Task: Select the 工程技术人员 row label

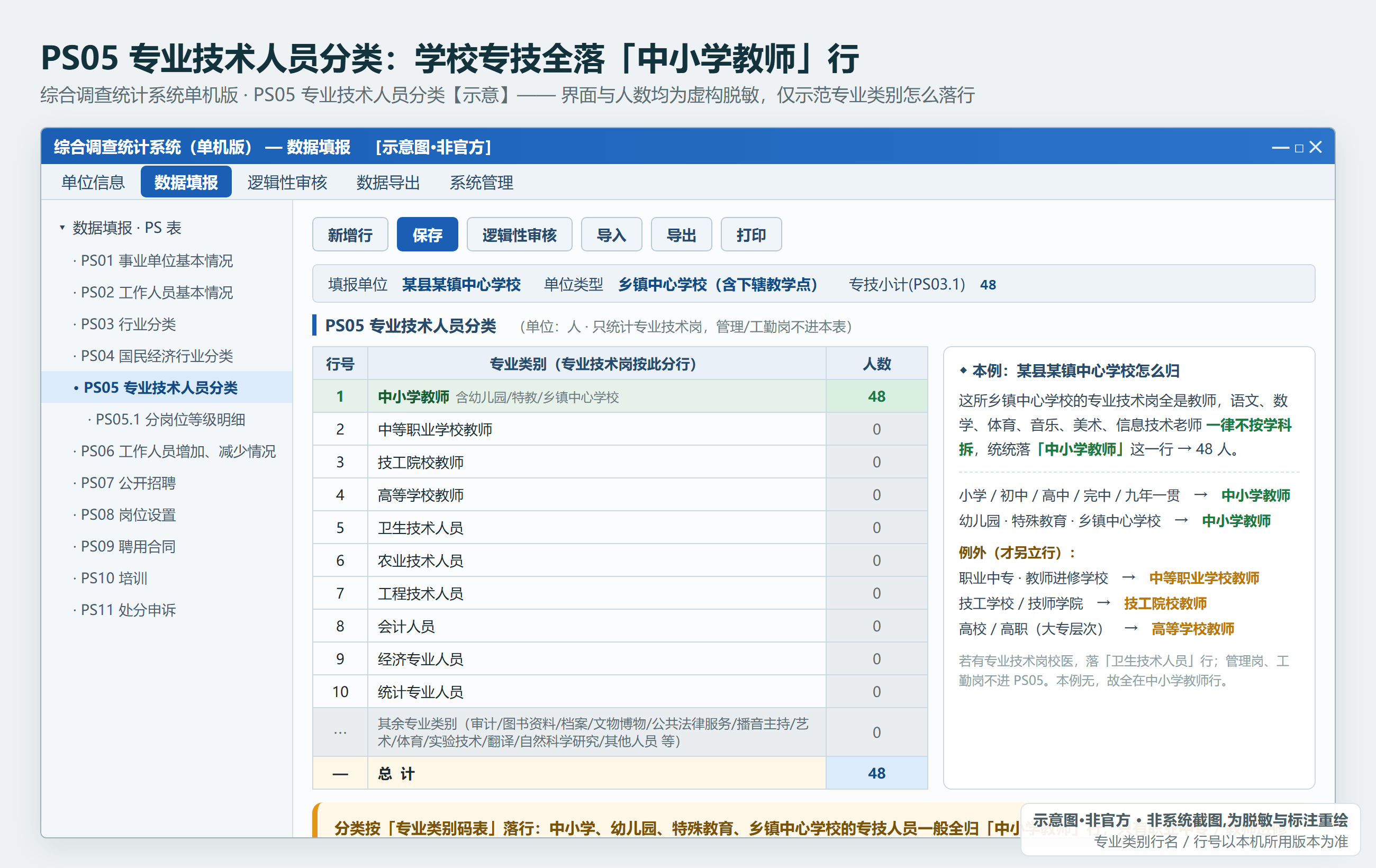Action: 420,594
